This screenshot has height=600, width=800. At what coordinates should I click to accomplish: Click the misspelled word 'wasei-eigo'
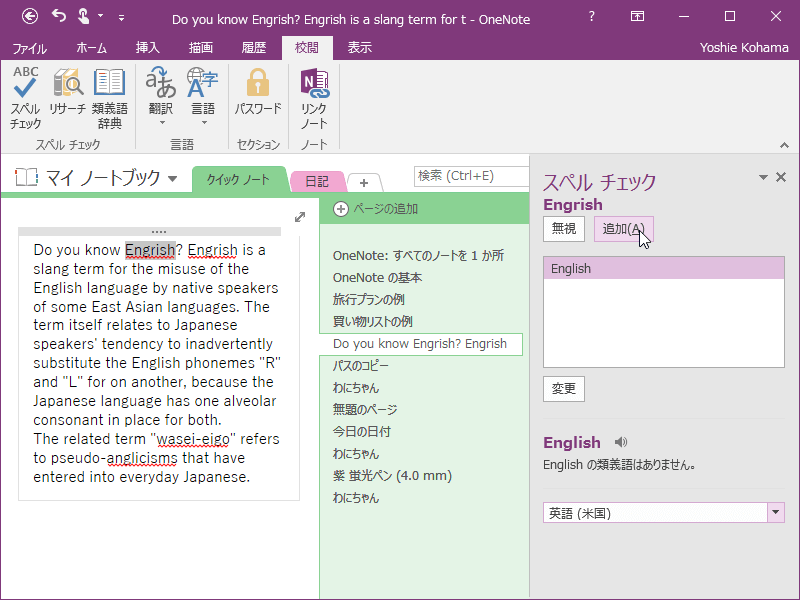pyautogui.click(x=193, y=439)
